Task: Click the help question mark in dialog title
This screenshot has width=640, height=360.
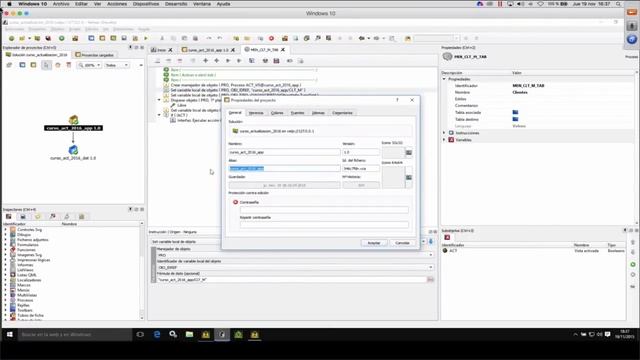Action: tap(397, 100)
